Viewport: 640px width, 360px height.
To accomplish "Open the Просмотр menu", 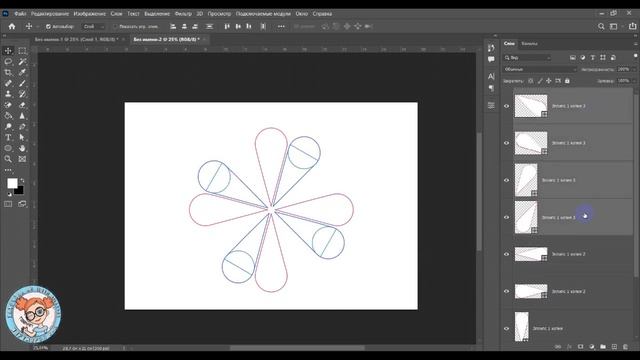I will (219, 13).
